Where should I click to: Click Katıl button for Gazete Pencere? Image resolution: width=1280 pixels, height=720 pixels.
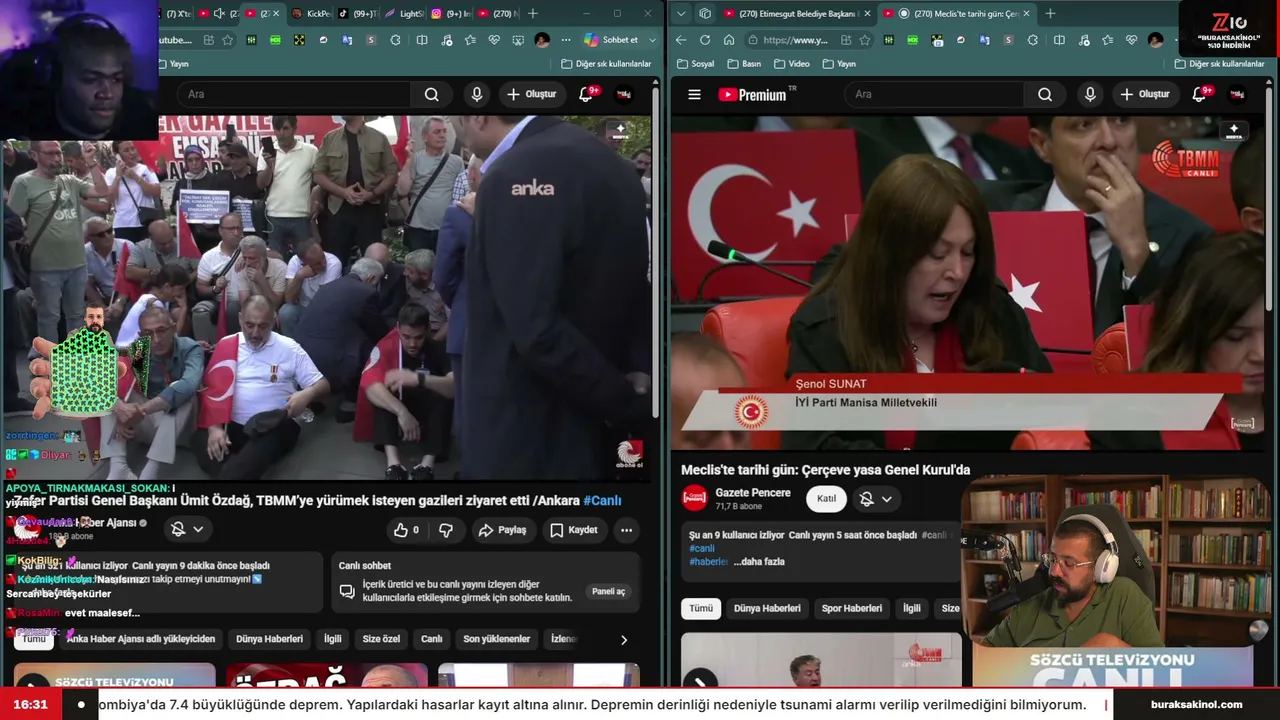pyautogui.click(x=826, y=499)
